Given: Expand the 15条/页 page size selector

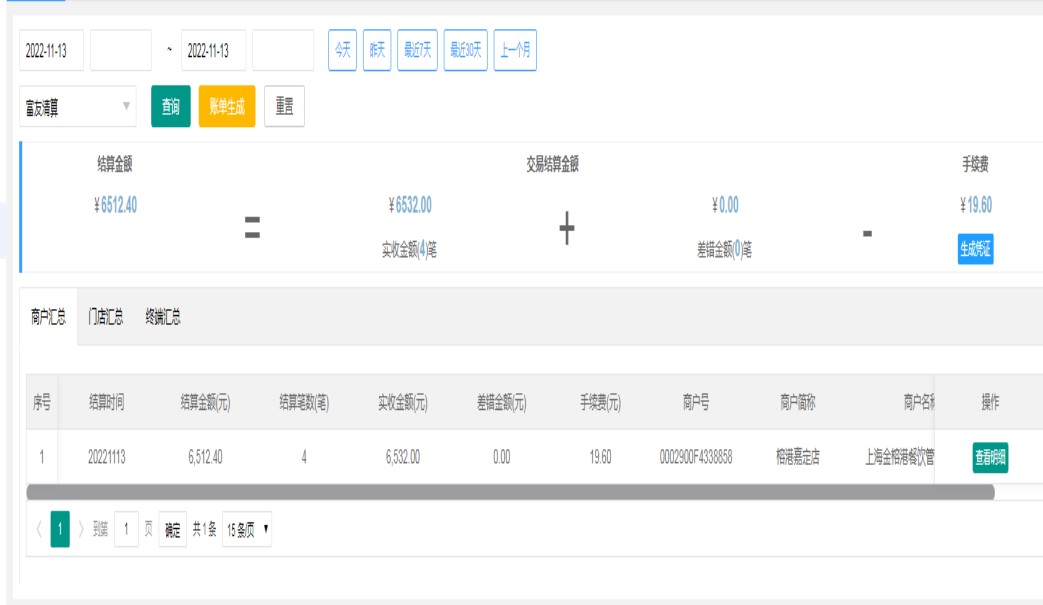Looking at the screenshot, I should coord(248,530).
